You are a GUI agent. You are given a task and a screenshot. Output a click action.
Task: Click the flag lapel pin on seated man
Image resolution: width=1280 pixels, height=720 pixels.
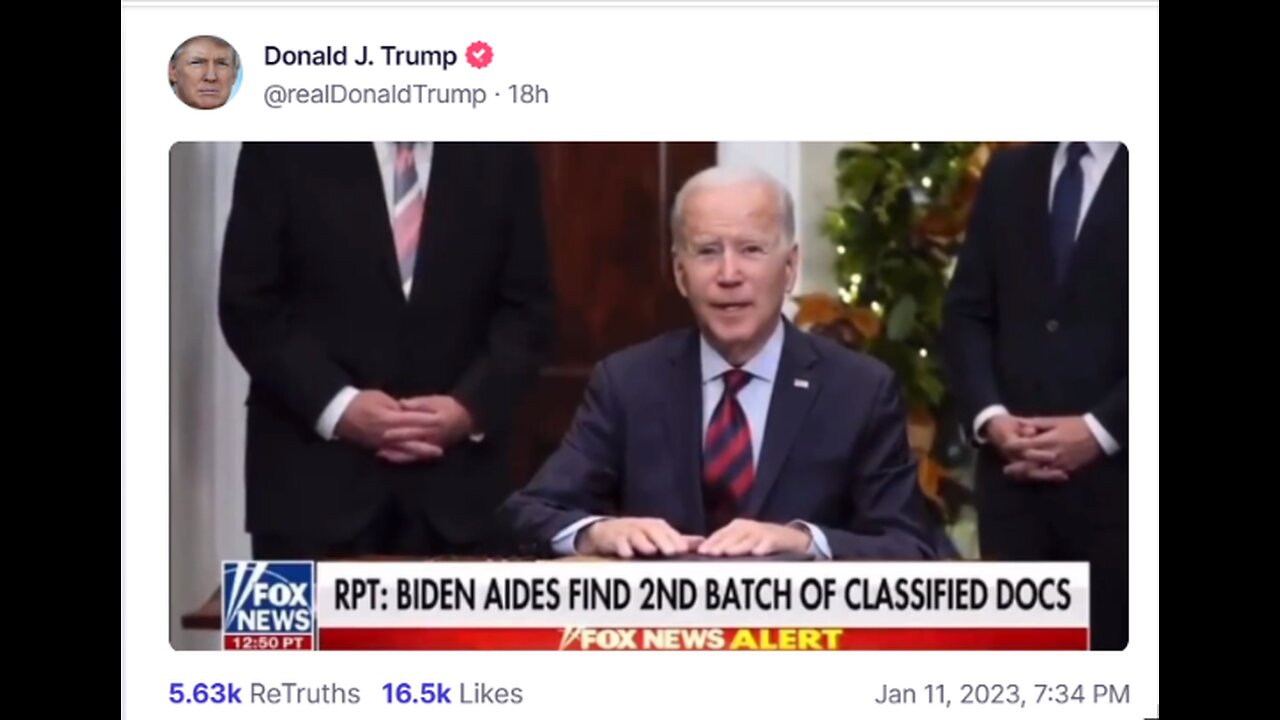(801, 383)
